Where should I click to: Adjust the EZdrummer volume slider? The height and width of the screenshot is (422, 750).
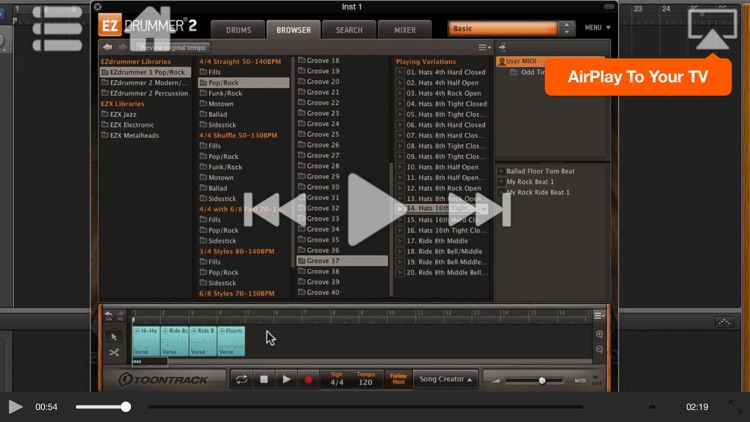542,380
